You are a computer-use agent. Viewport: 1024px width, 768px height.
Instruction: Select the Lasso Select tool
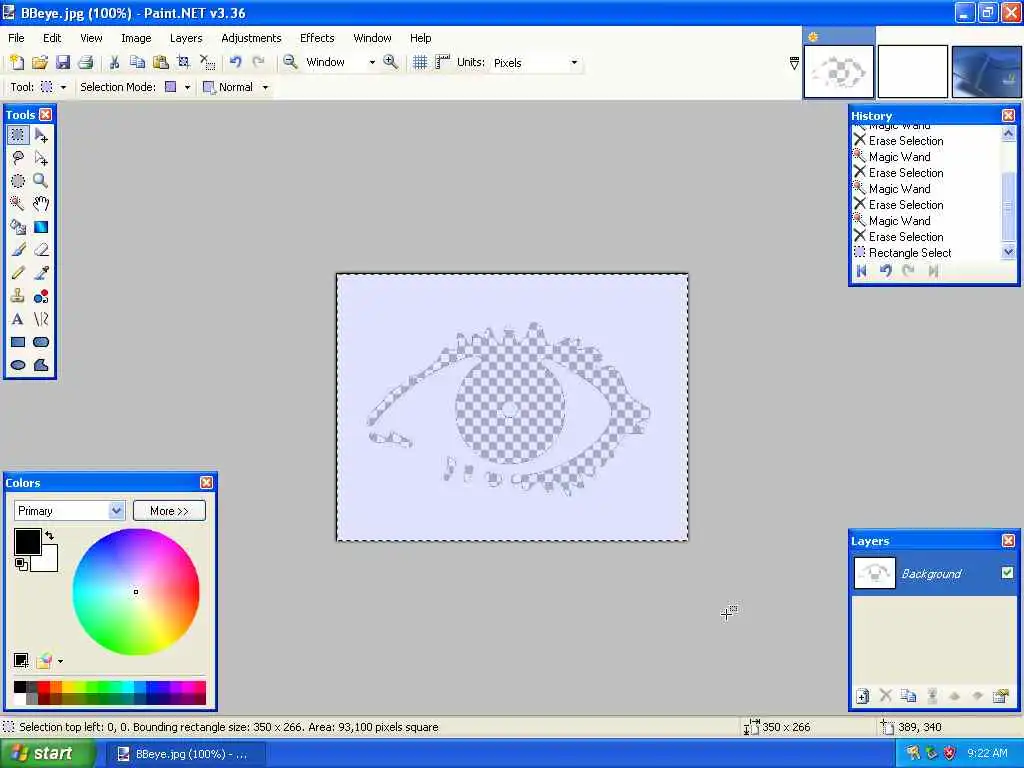[18, 158]
